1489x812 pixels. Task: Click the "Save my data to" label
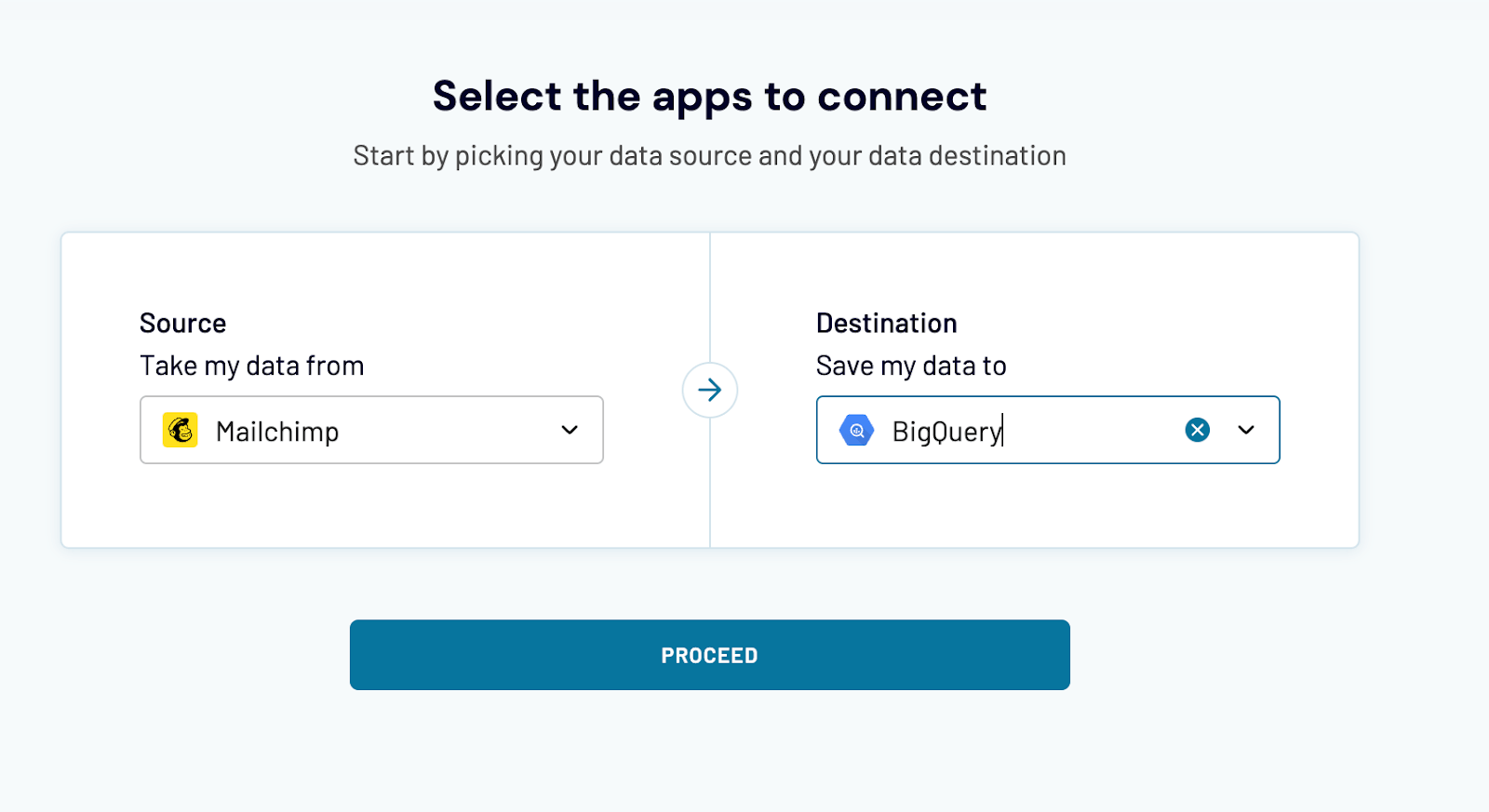(911, 366)
